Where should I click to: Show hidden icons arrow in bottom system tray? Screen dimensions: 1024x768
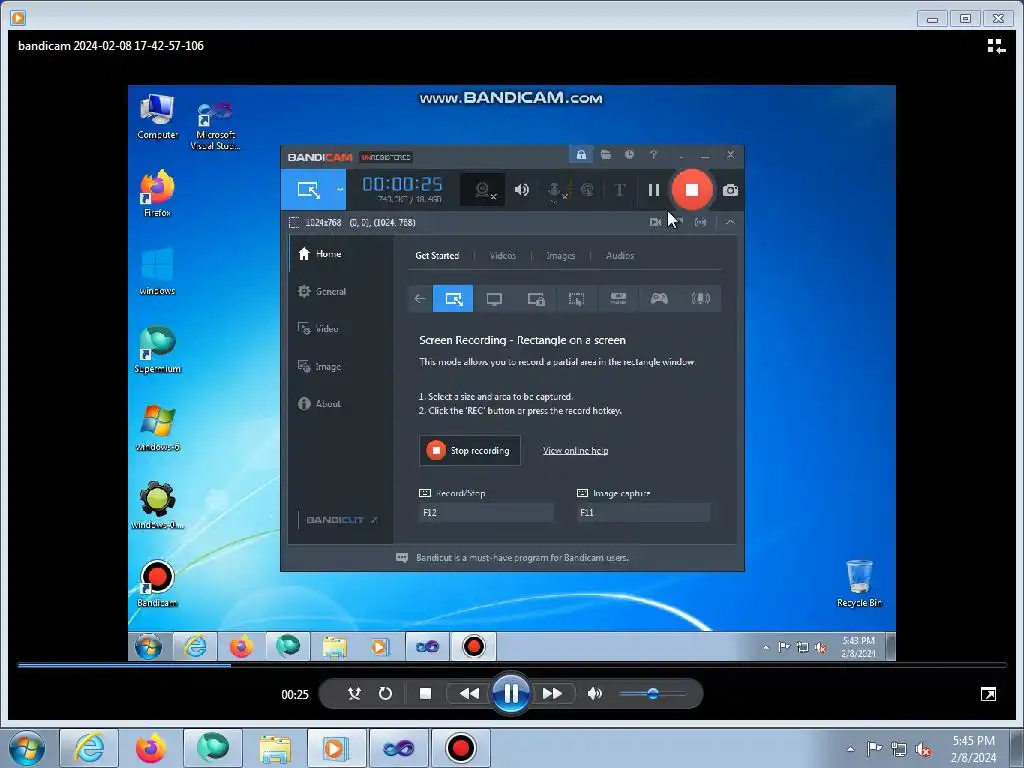(850, 749)
